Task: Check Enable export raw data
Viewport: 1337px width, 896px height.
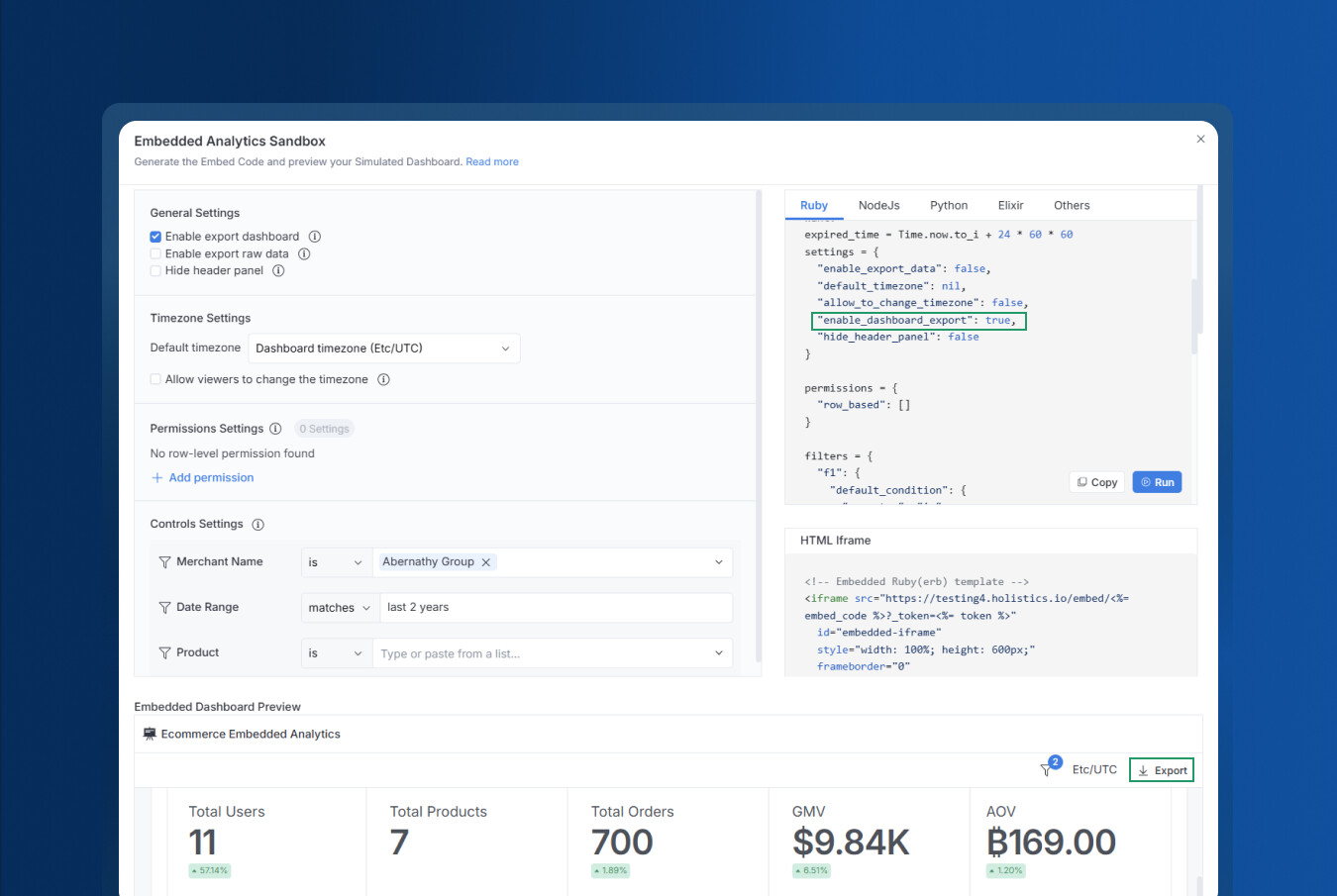Action: 155,253
